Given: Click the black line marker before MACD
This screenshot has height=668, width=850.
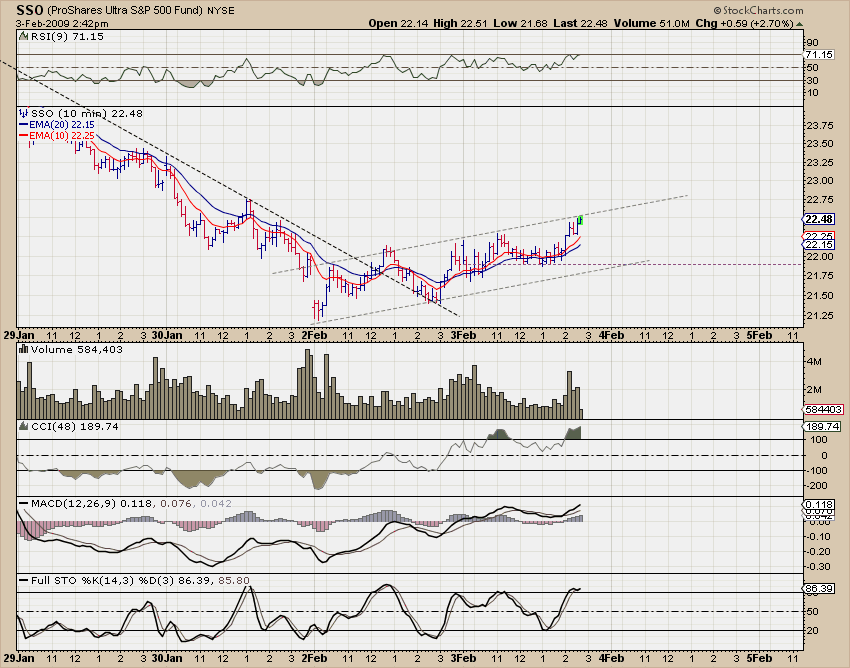Looking at the screenshot, I should click(23, 504).
